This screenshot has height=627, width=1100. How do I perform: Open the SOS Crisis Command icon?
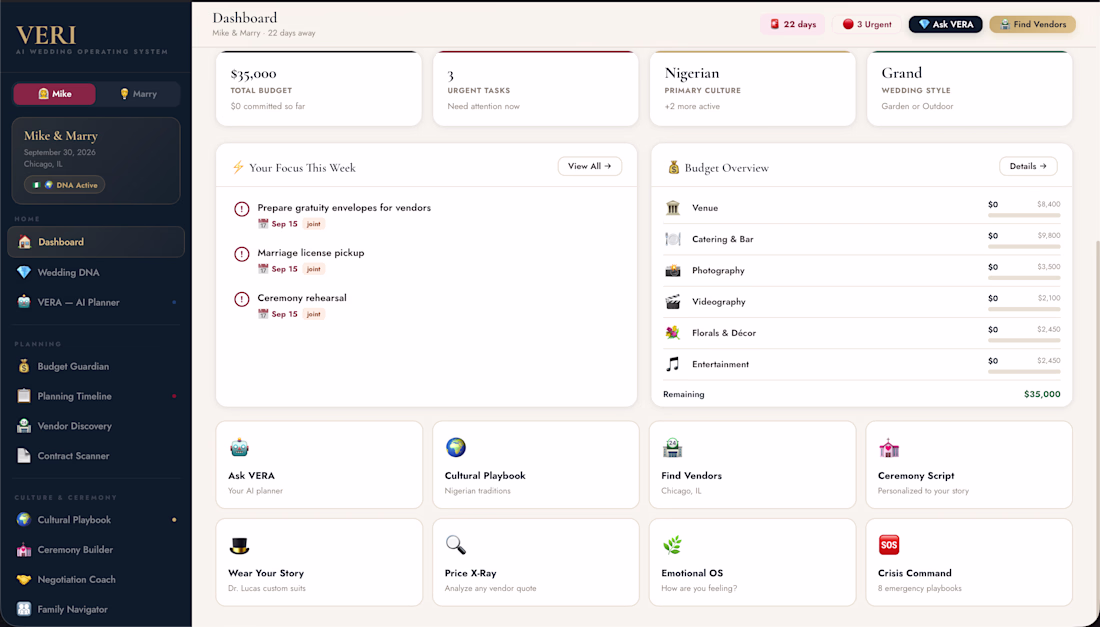click(x=889, y=545)
